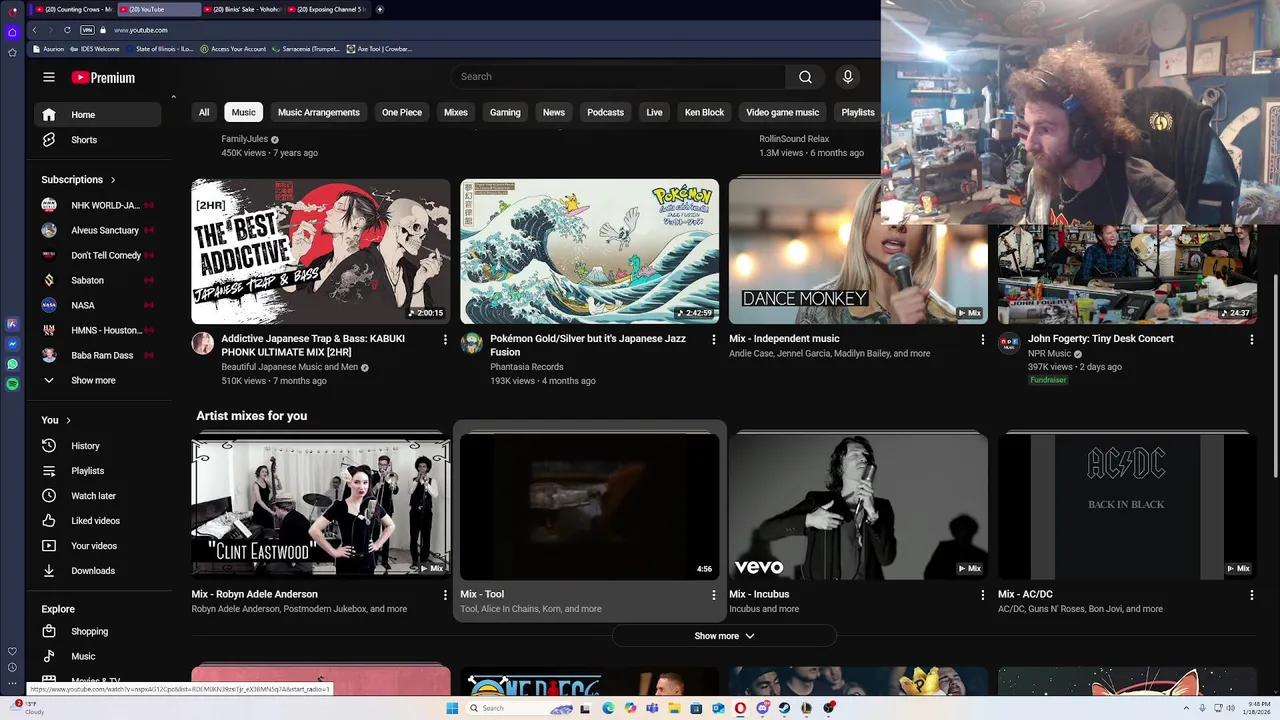This screenshot has width=1280, height=720.
Task: Open Axe Tool Crowbar bookmark
Action: tap(379, 49)
